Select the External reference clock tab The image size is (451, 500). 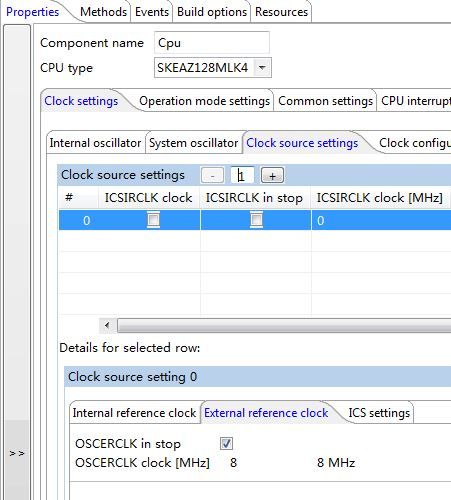[x=266, y=413]
